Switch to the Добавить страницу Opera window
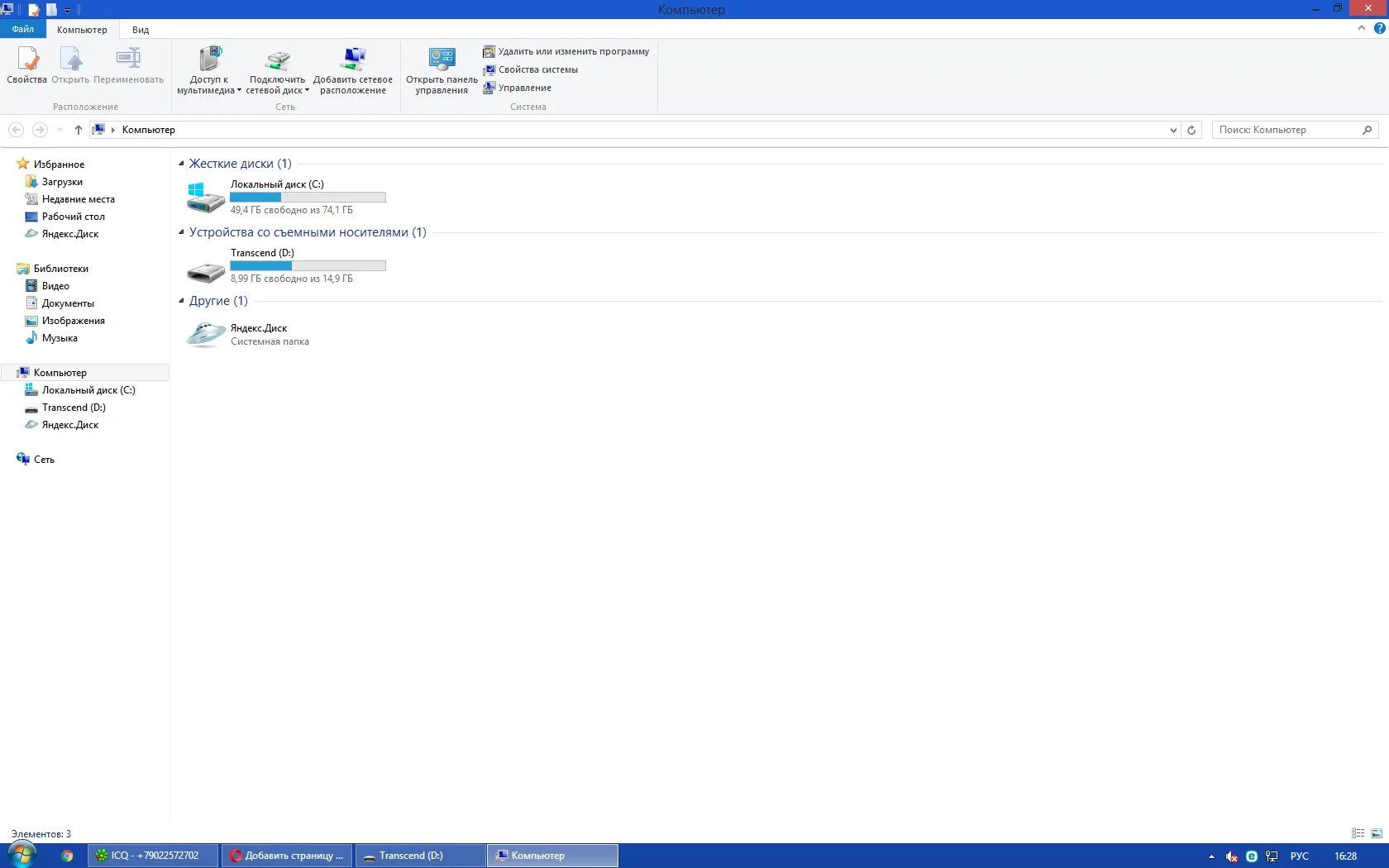The height and width of the screenshot is (868, 1389). coord(287,856)
